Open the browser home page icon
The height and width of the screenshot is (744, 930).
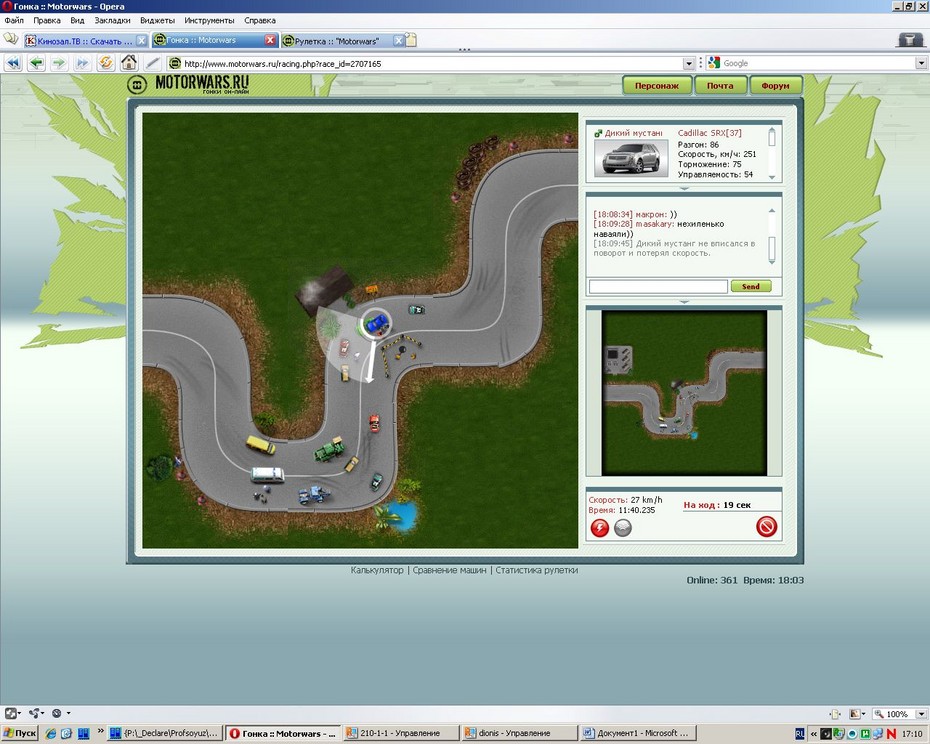129,63
